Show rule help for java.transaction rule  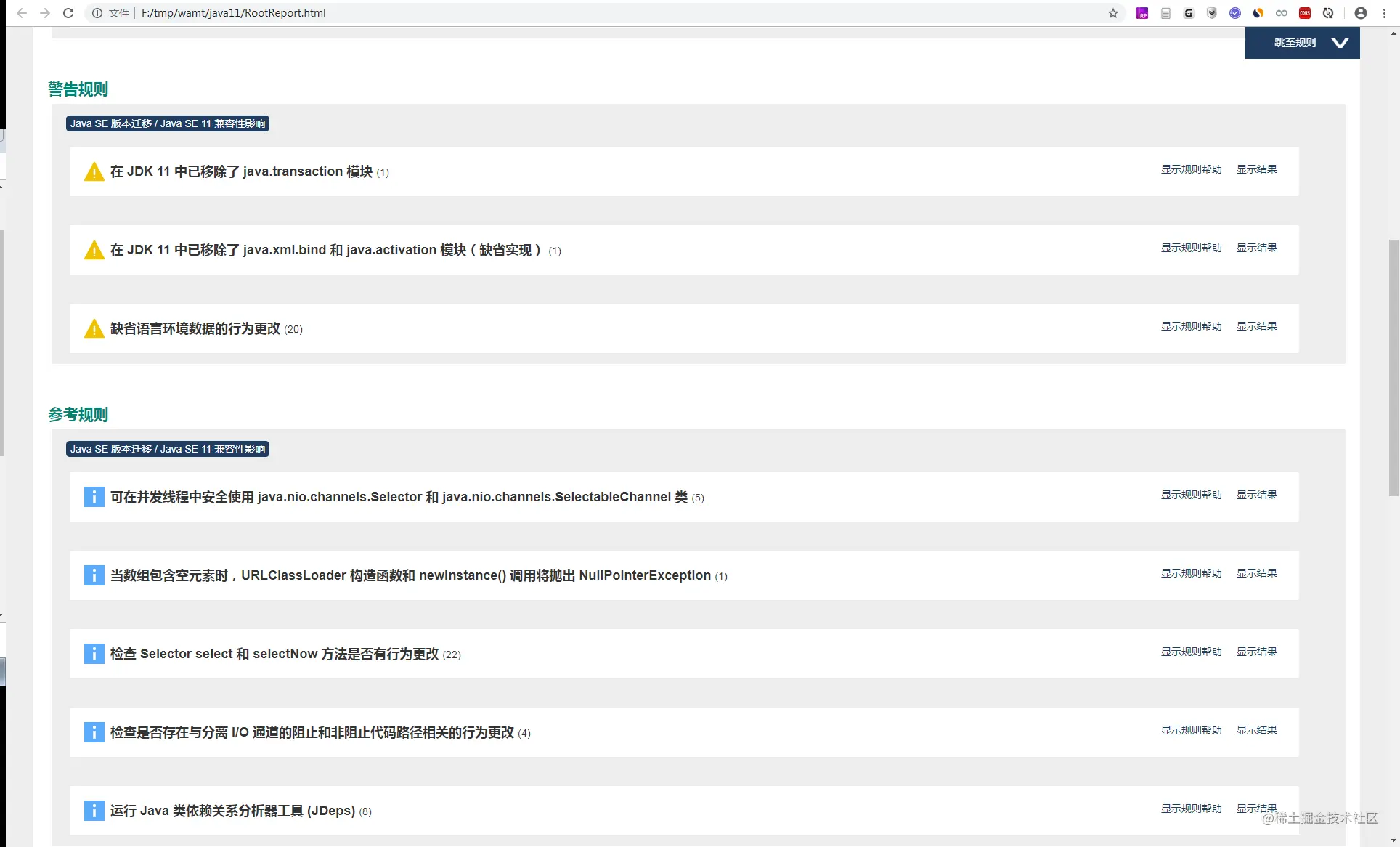click(x=1191, y=169)
